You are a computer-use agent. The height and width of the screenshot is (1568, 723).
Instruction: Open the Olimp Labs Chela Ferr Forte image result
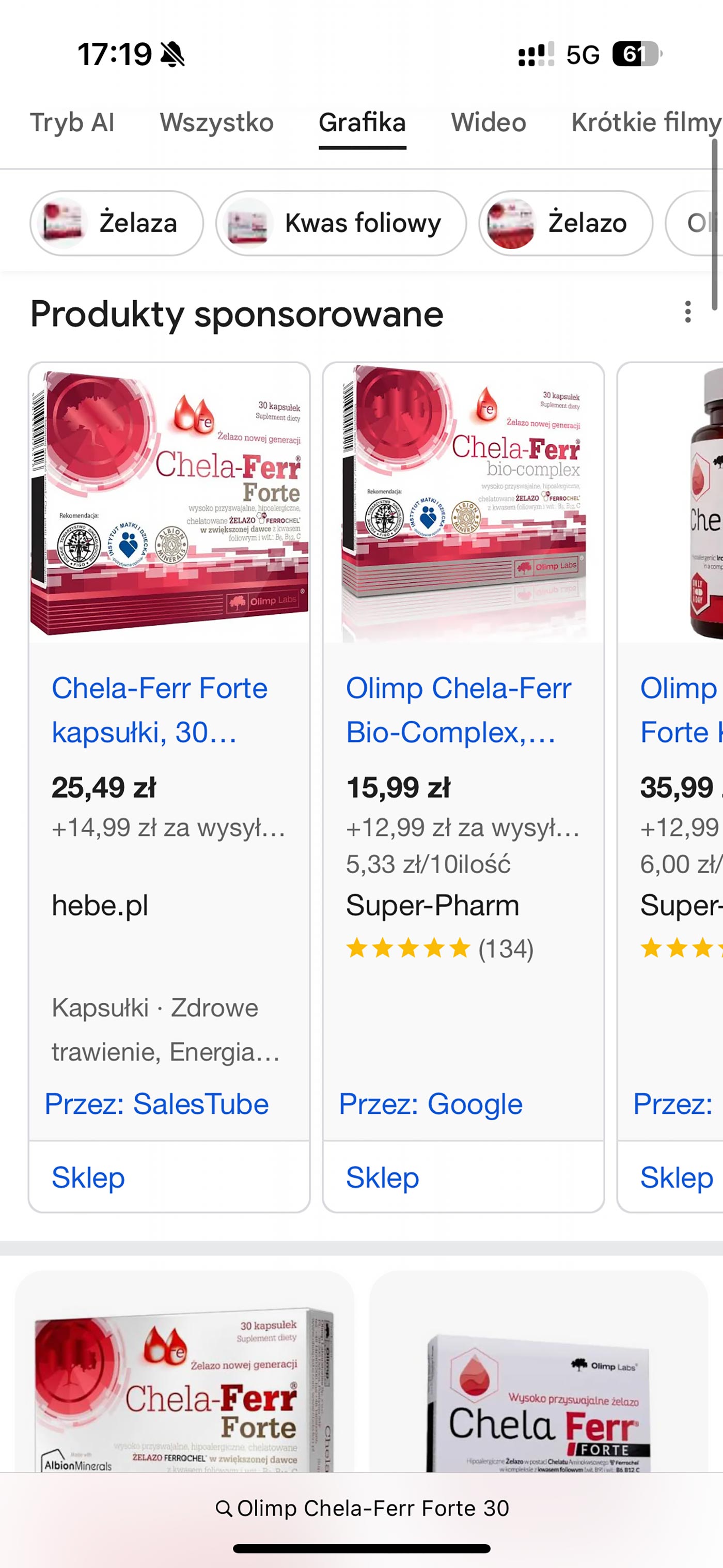click(x=539, y=1376)
